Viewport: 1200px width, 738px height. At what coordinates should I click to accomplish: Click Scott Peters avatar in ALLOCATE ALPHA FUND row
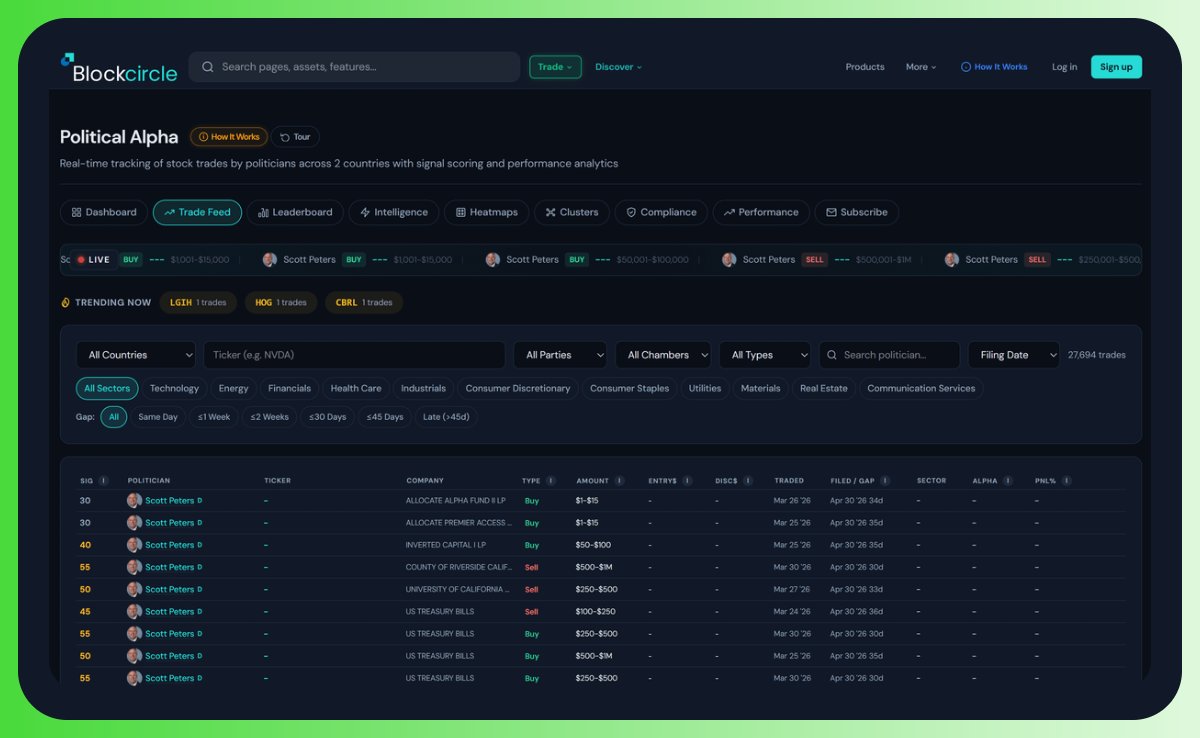pos(134,500)
